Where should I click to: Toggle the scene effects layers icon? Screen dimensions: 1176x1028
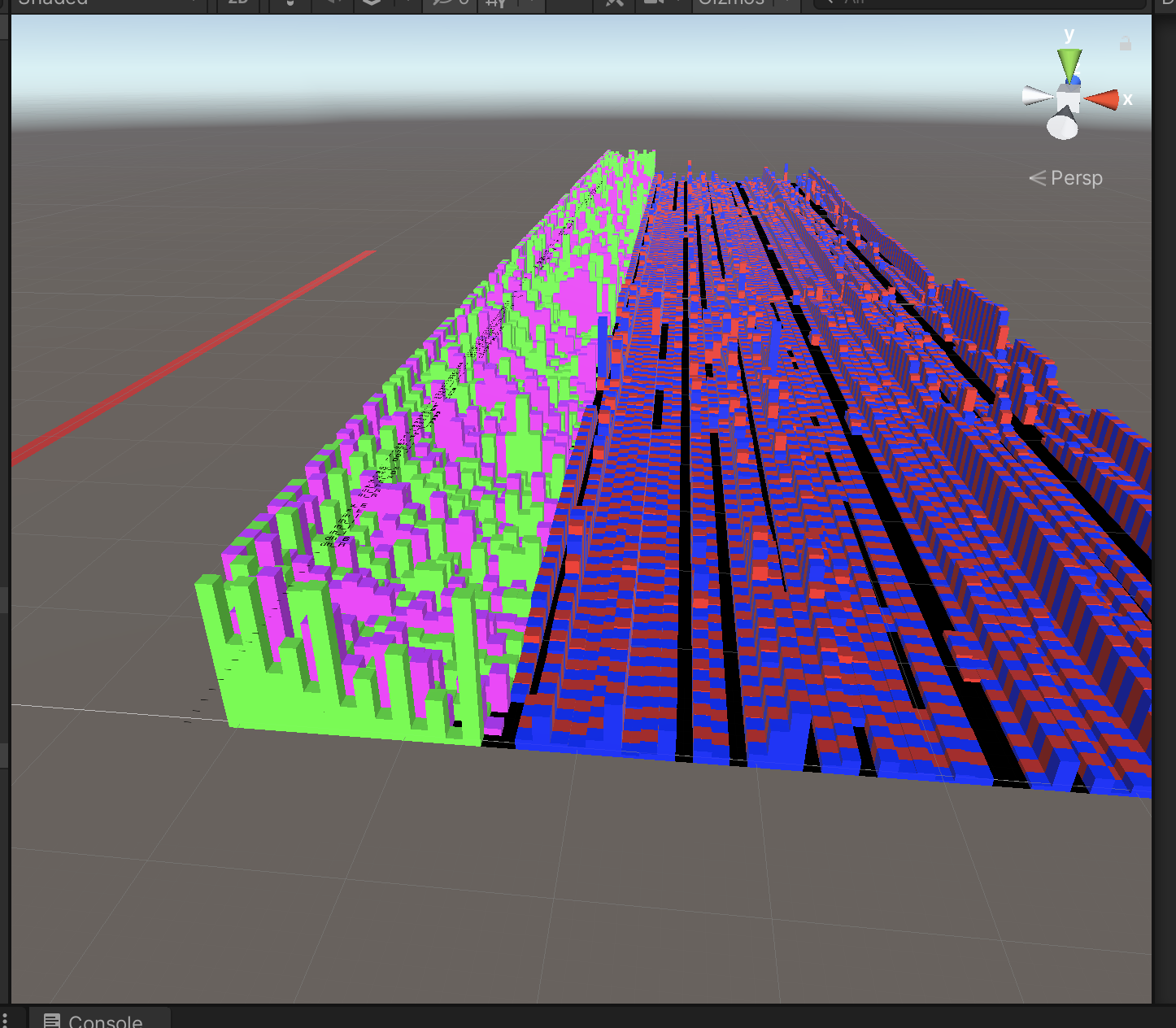click(x=372, y=2)
